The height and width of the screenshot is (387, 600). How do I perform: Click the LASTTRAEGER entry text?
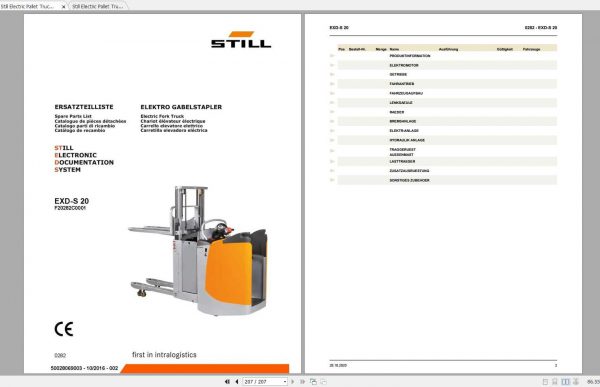pos(402,162)
